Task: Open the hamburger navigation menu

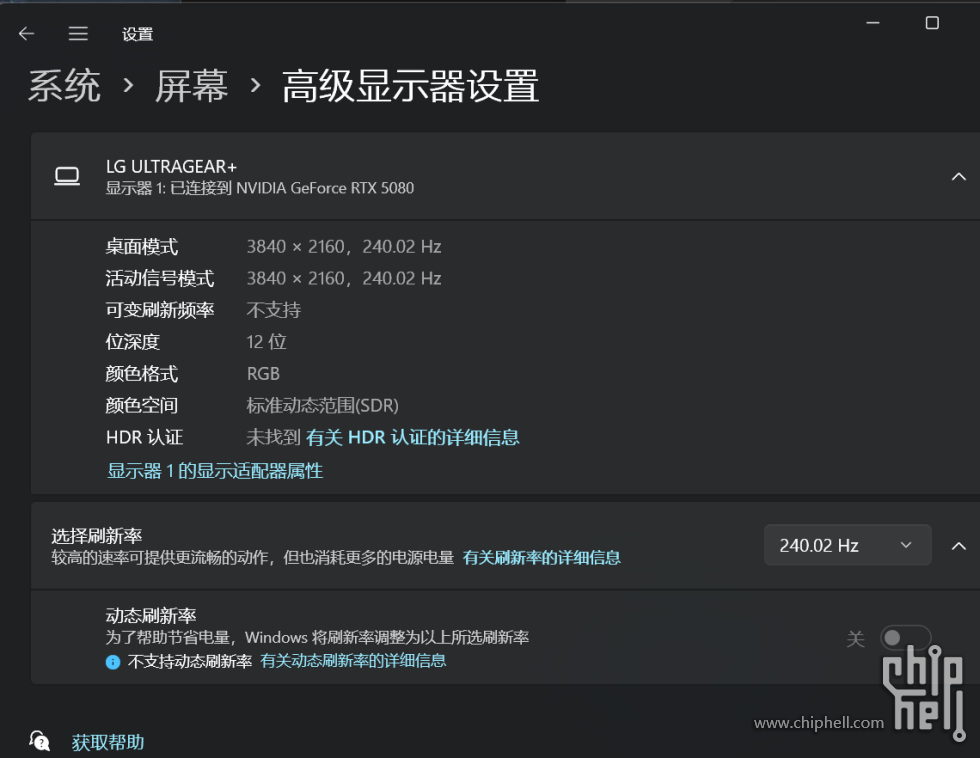Action: click(78, 34)
